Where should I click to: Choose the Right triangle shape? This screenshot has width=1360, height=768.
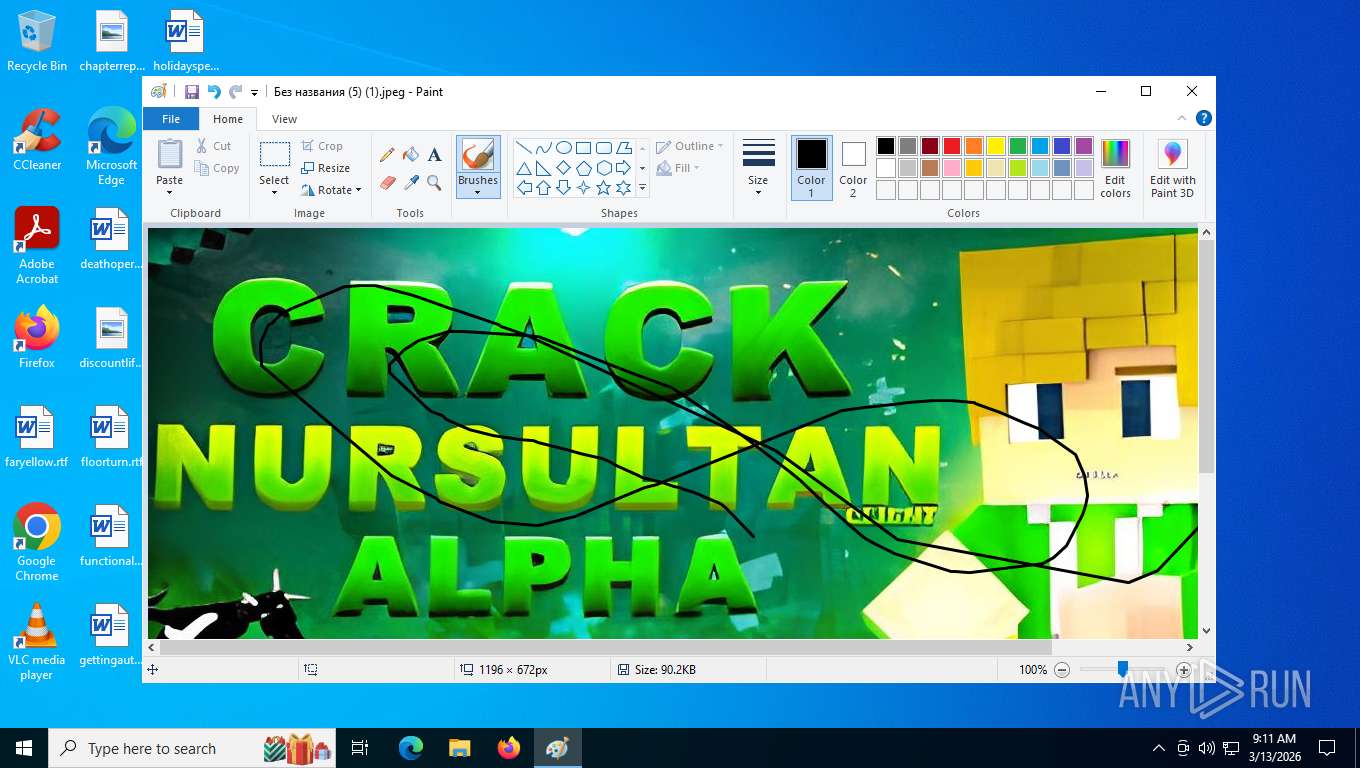544,167
